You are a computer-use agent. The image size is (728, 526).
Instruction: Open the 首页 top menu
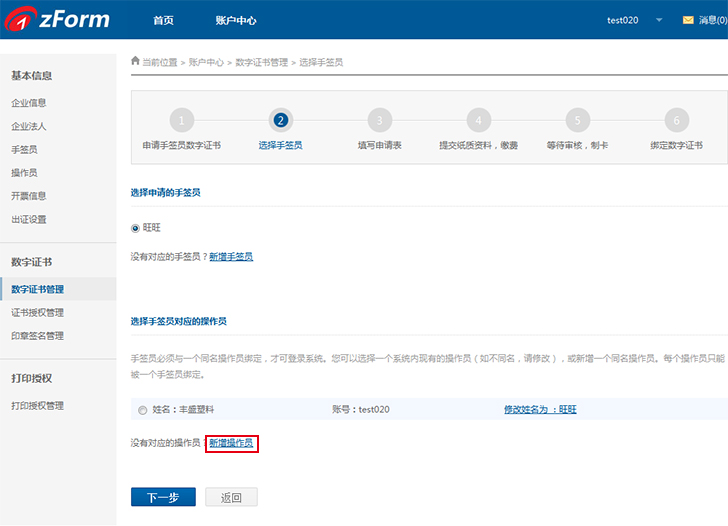click(x=163, y=20)
